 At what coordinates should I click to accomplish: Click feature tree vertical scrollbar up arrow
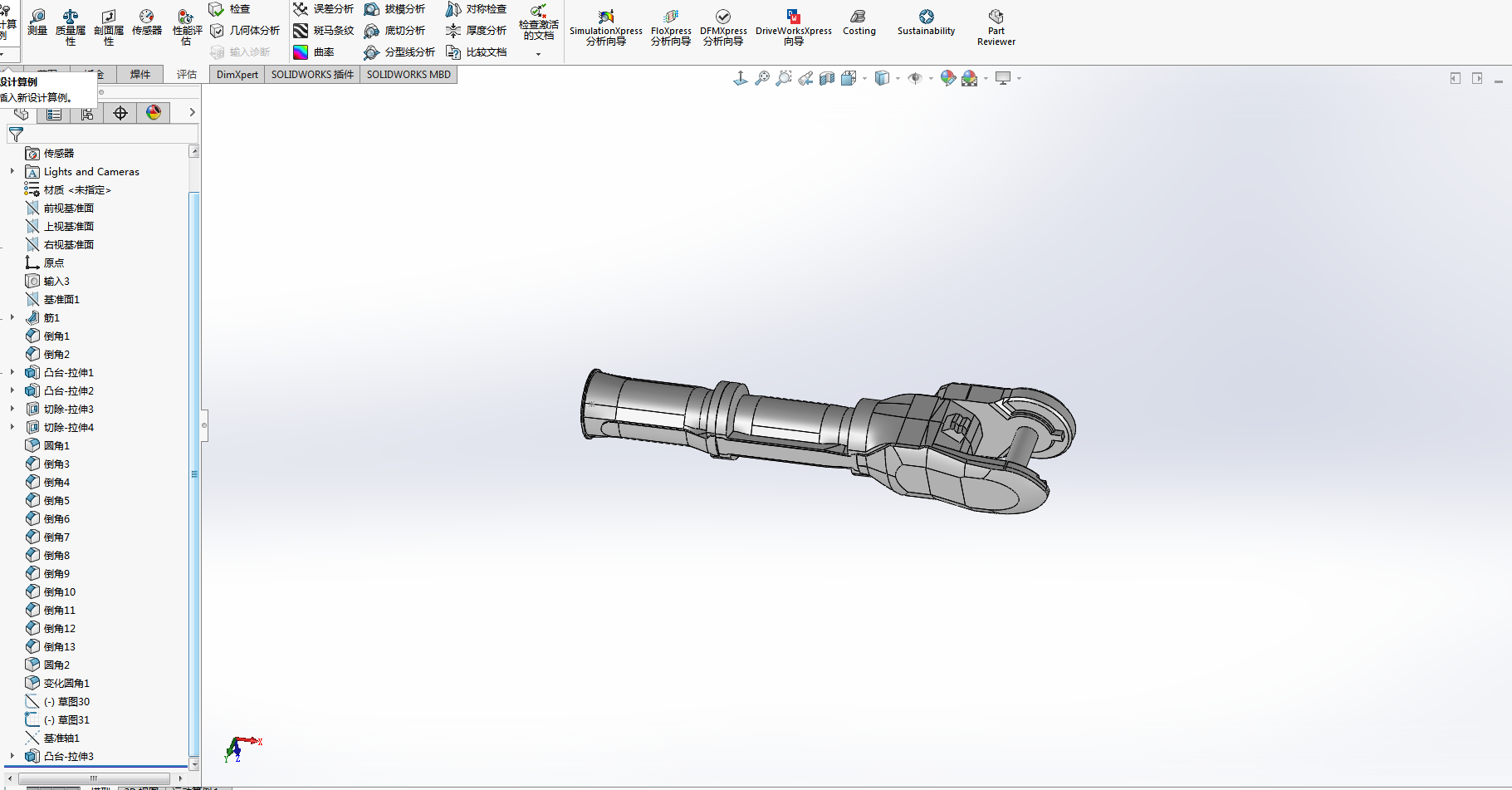[194, 151]
